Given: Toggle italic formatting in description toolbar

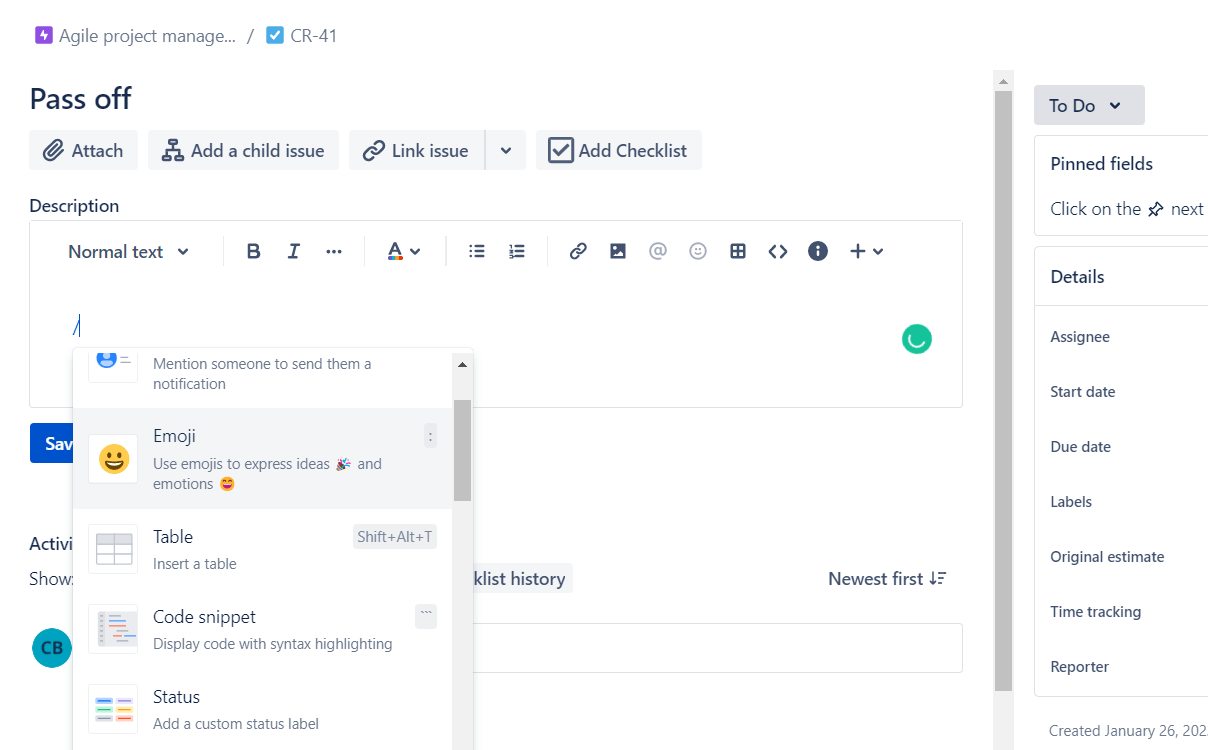Looking at the screenshot, I should [x=293, y=252].
